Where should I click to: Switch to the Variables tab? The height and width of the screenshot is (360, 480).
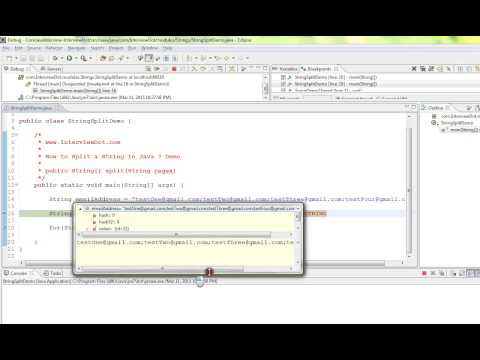click(285, 69)
